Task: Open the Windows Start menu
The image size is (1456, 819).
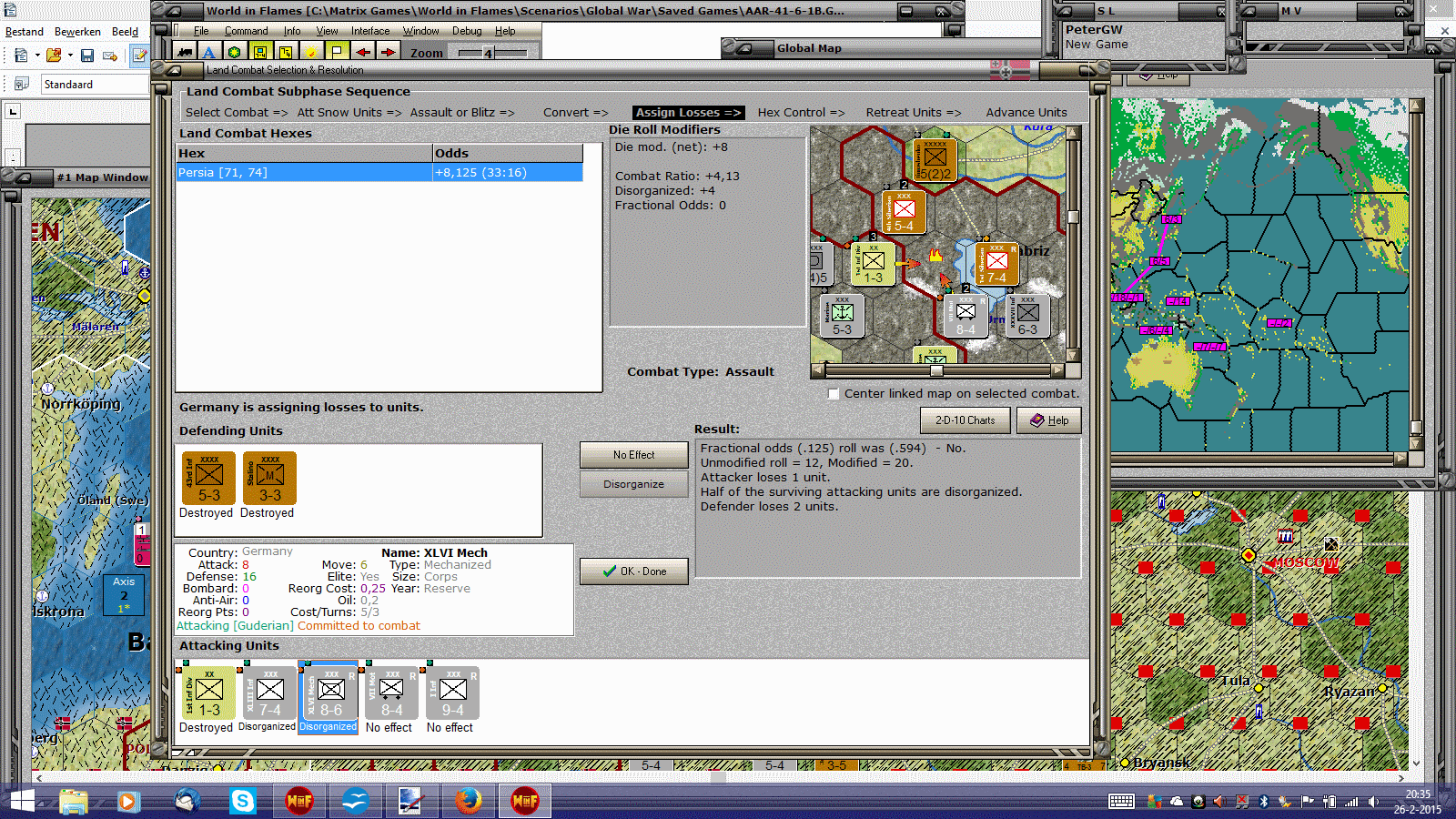Action: [x=21, y=801]
